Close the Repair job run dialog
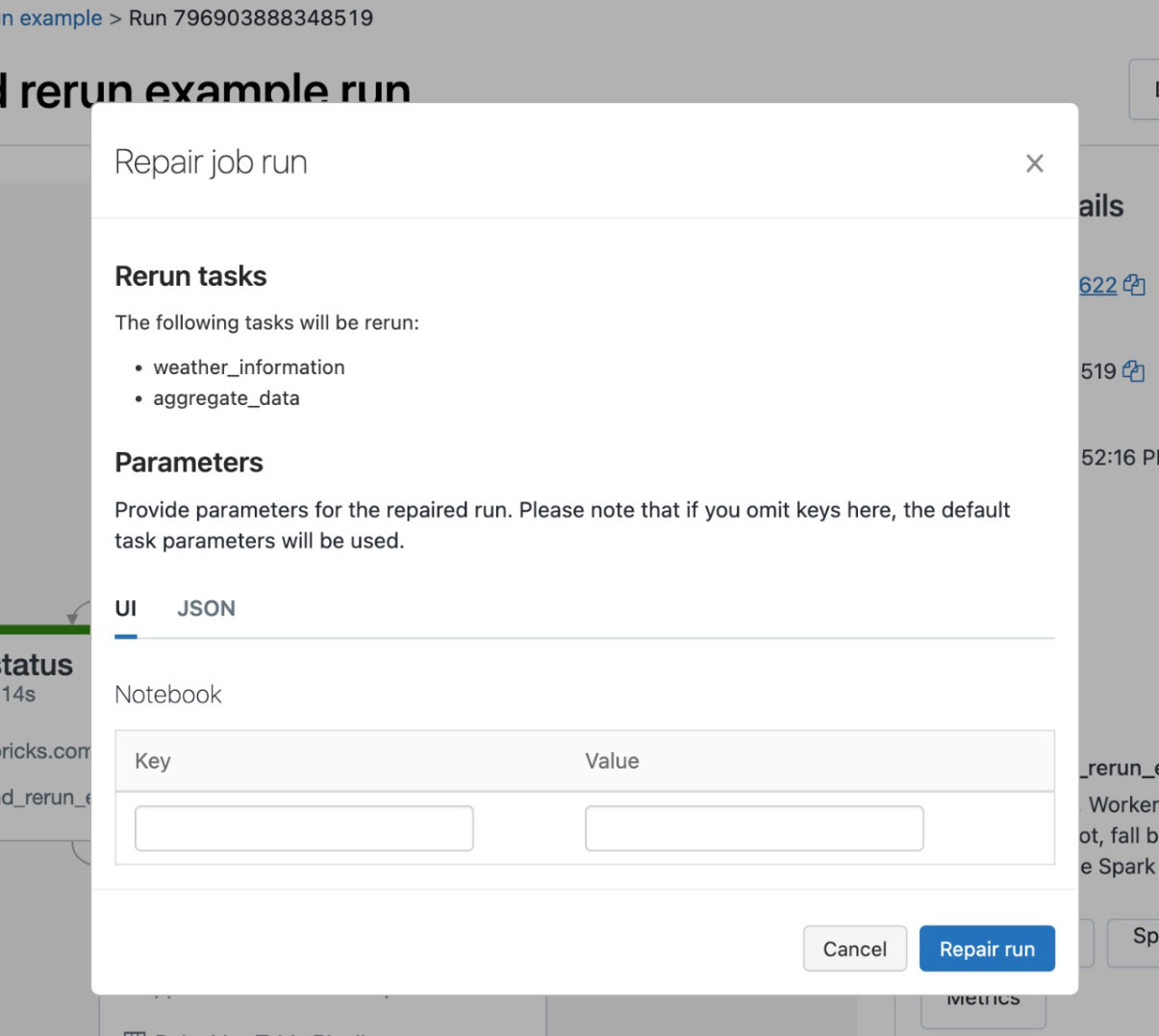This screenshot has width=1159, height=1036. coord(1034,164)
